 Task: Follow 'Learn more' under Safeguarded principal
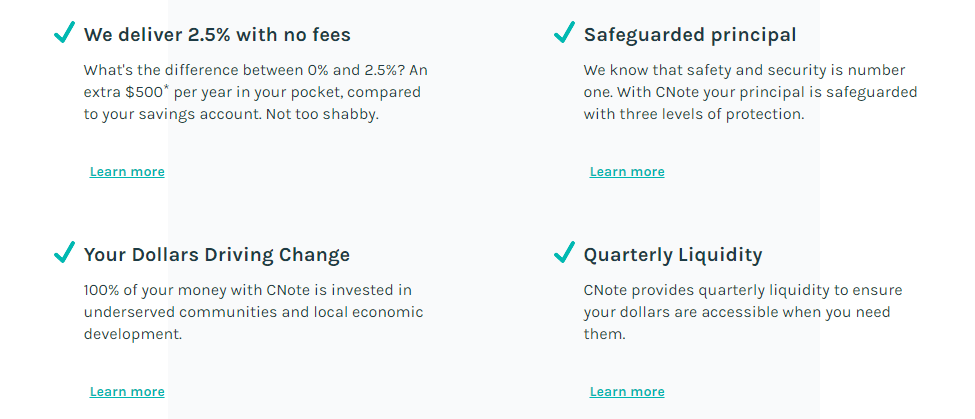point(627,172)
